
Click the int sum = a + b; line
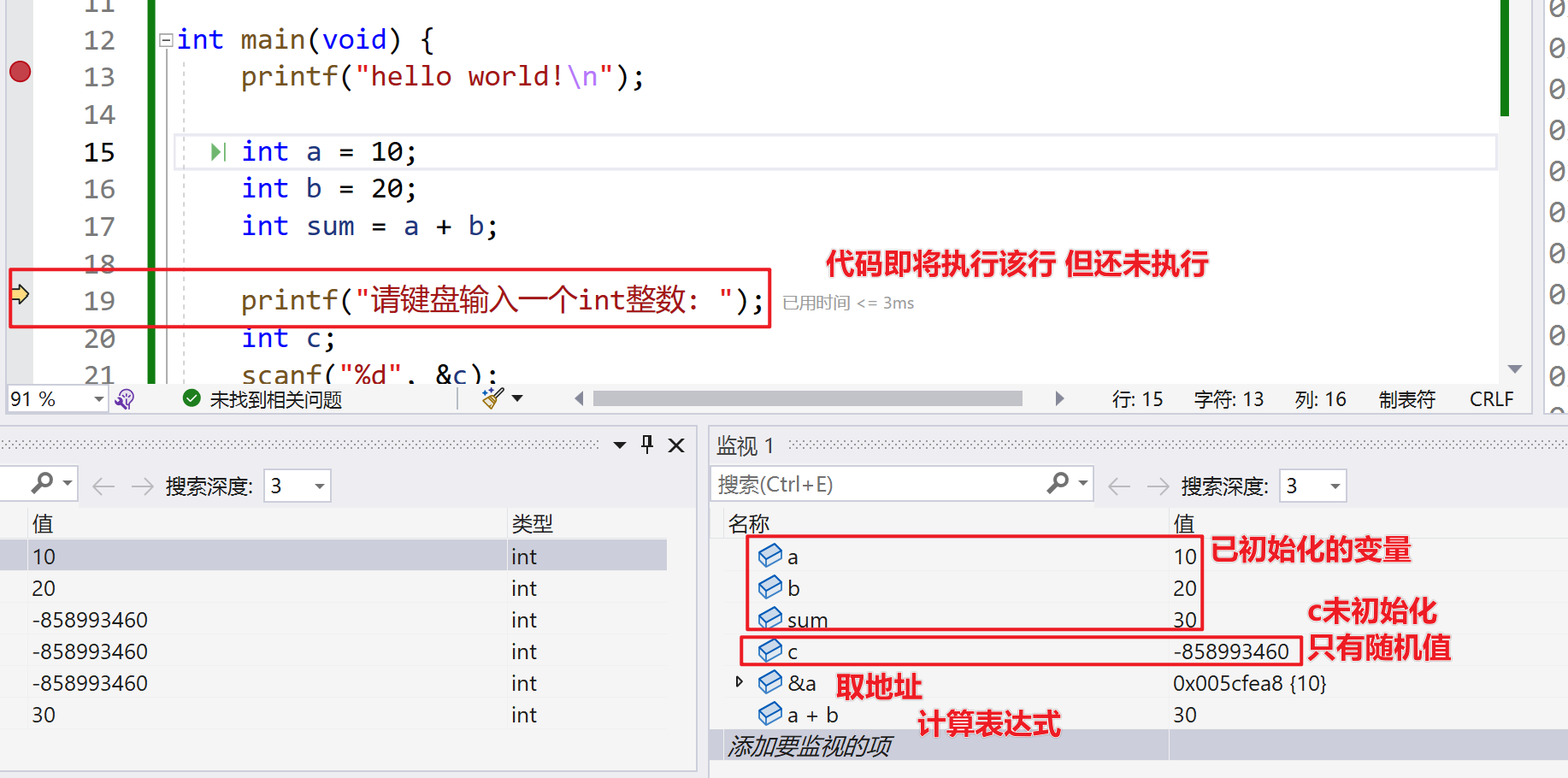pyautogui.click(x=369, y=227)
